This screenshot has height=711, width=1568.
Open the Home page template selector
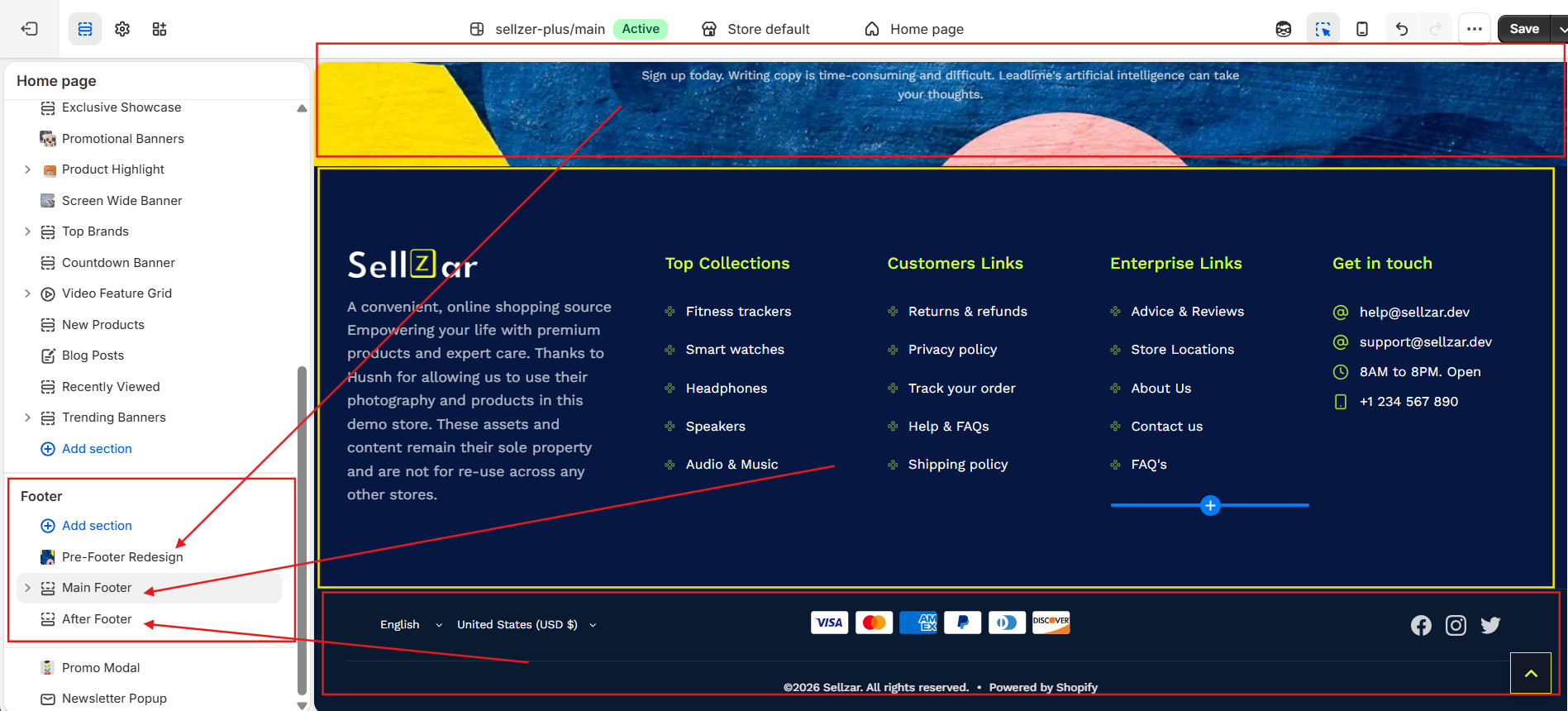tap(914, 29)
